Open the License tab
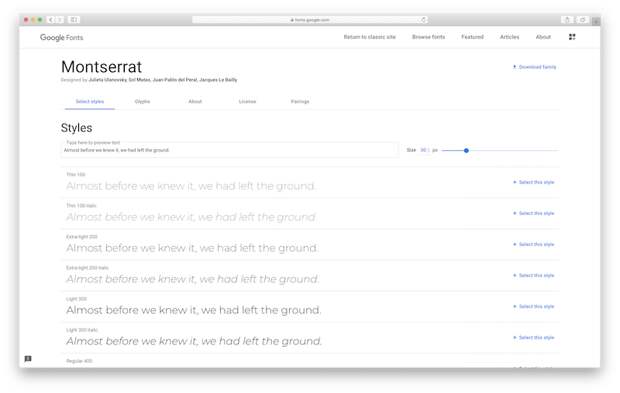The width and height of the screenshot is (620, 393). click(248, 102)
